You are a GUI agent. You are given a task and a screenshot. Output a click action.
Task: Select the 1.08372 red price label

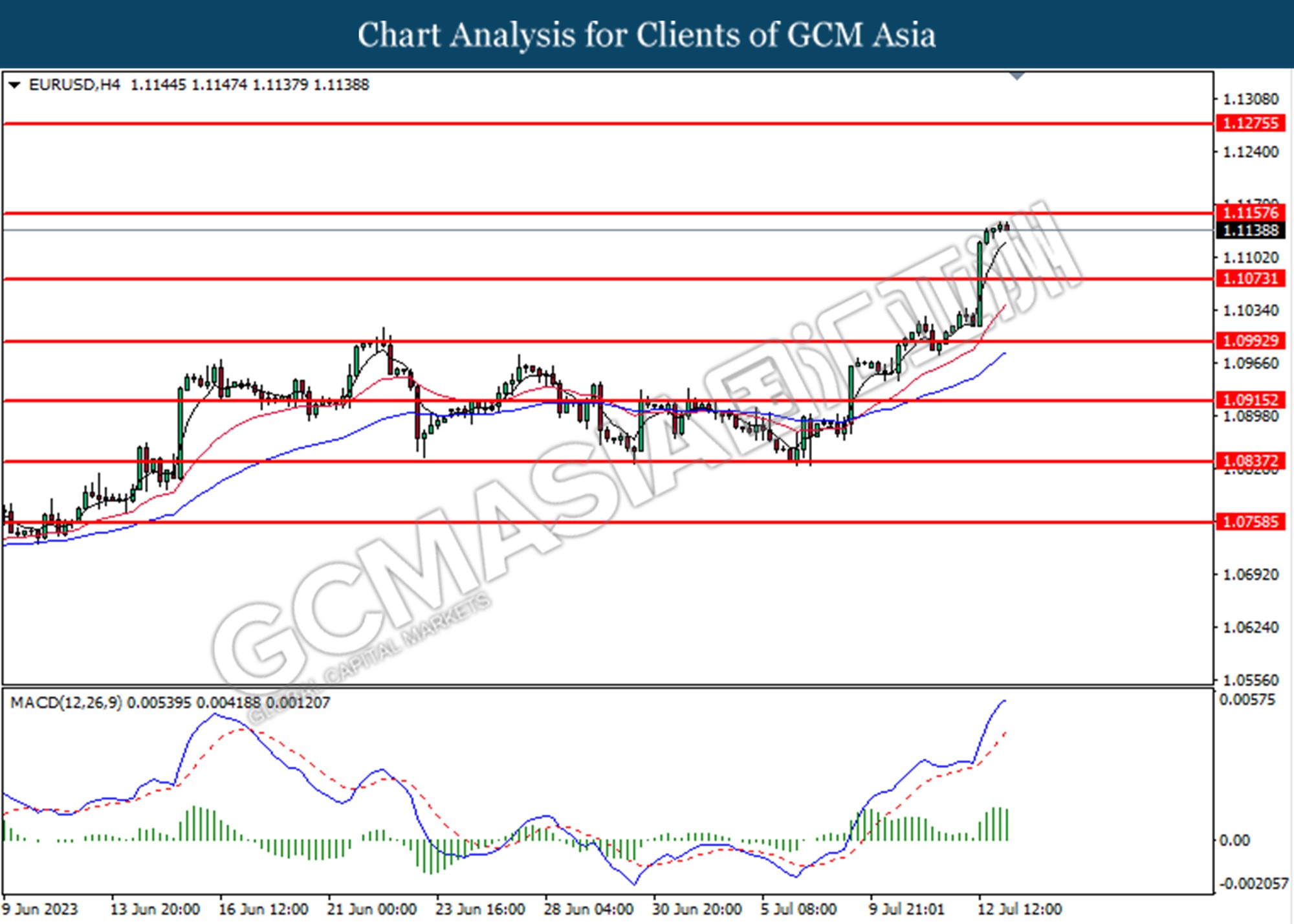(1251, 461)
